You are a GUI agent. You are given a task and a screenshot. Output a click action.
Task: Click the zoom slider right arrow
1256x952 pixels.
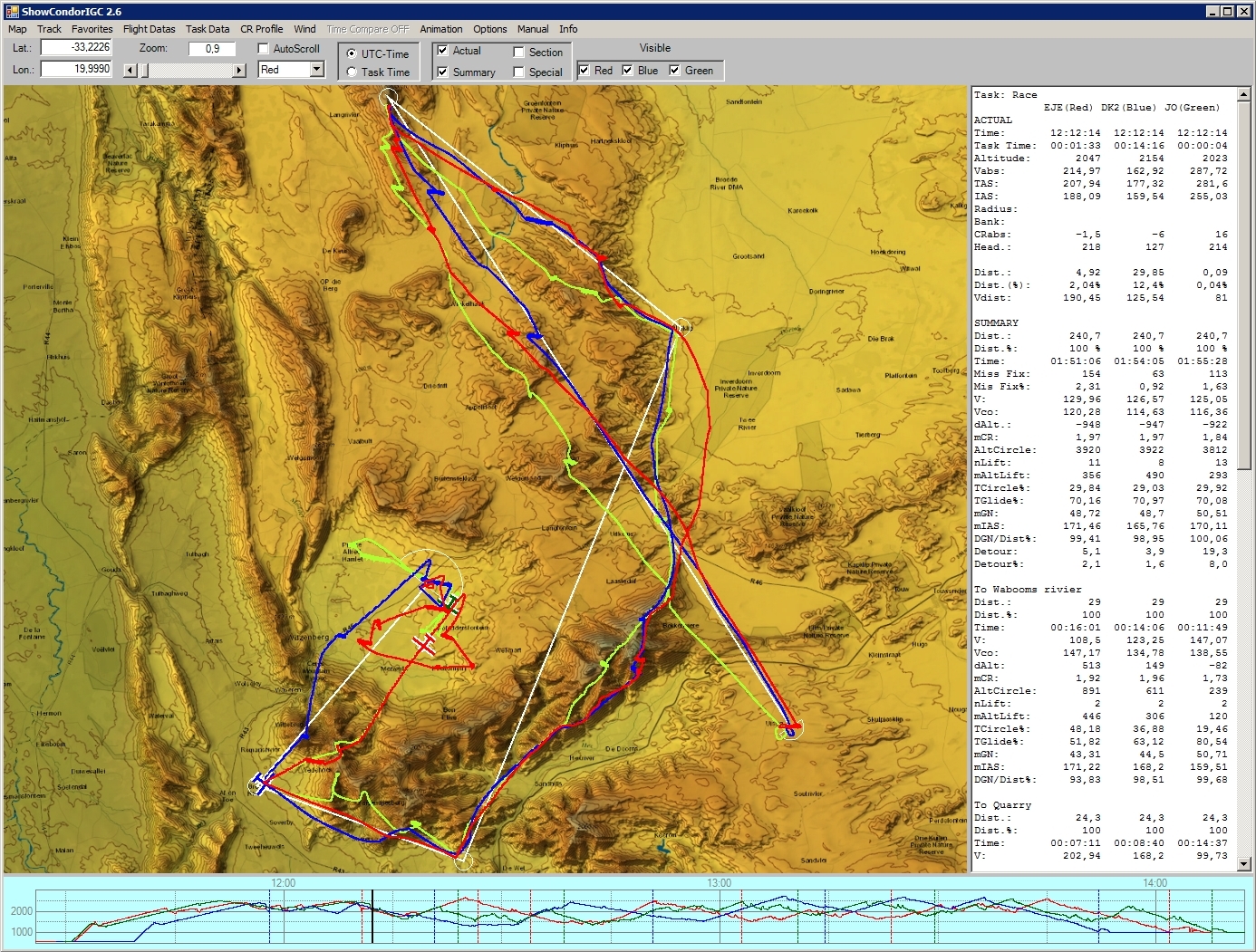[239, 71]
